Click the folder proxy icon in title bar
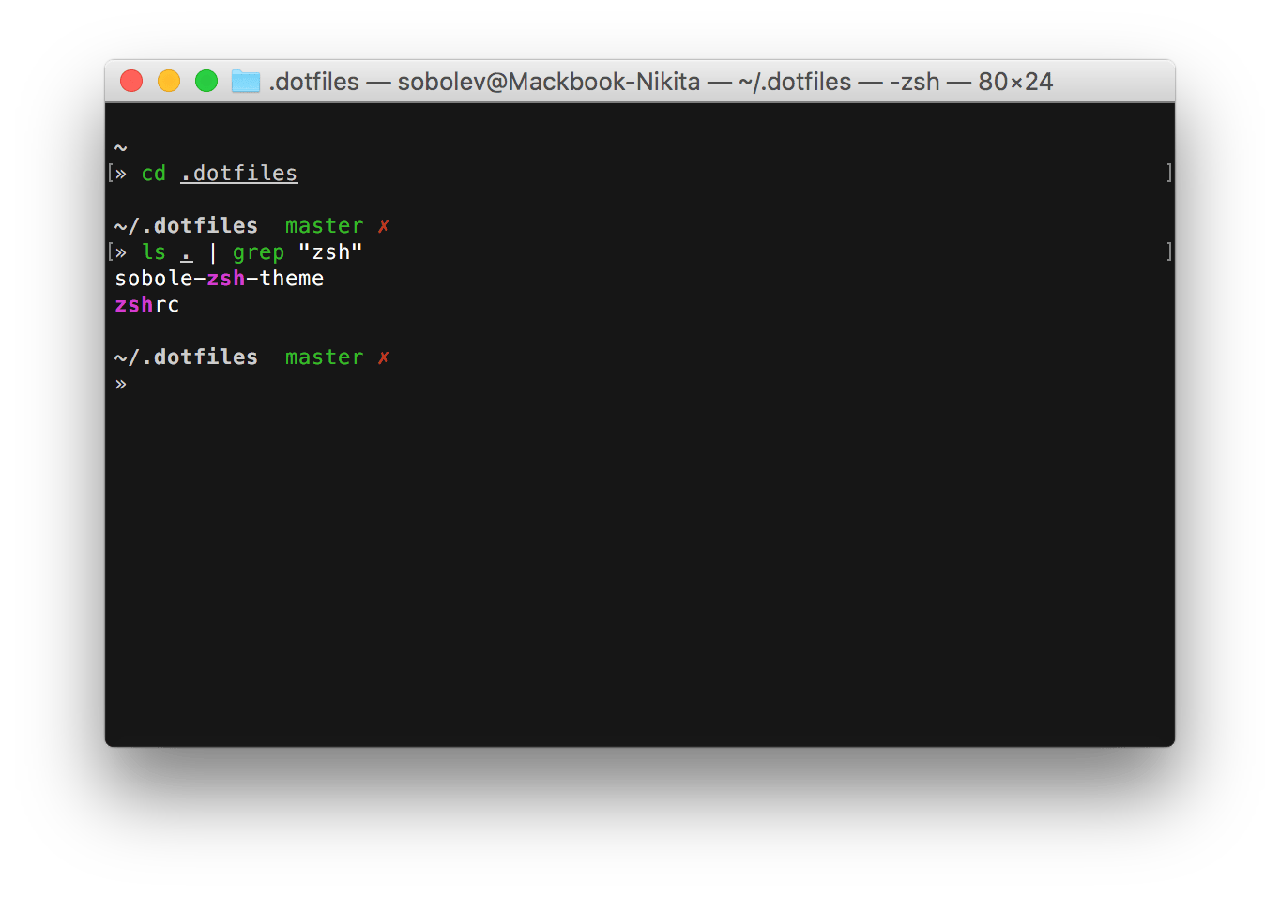Image resolution: width=1280 pixels, height=897 pixels. click(245, 81)
